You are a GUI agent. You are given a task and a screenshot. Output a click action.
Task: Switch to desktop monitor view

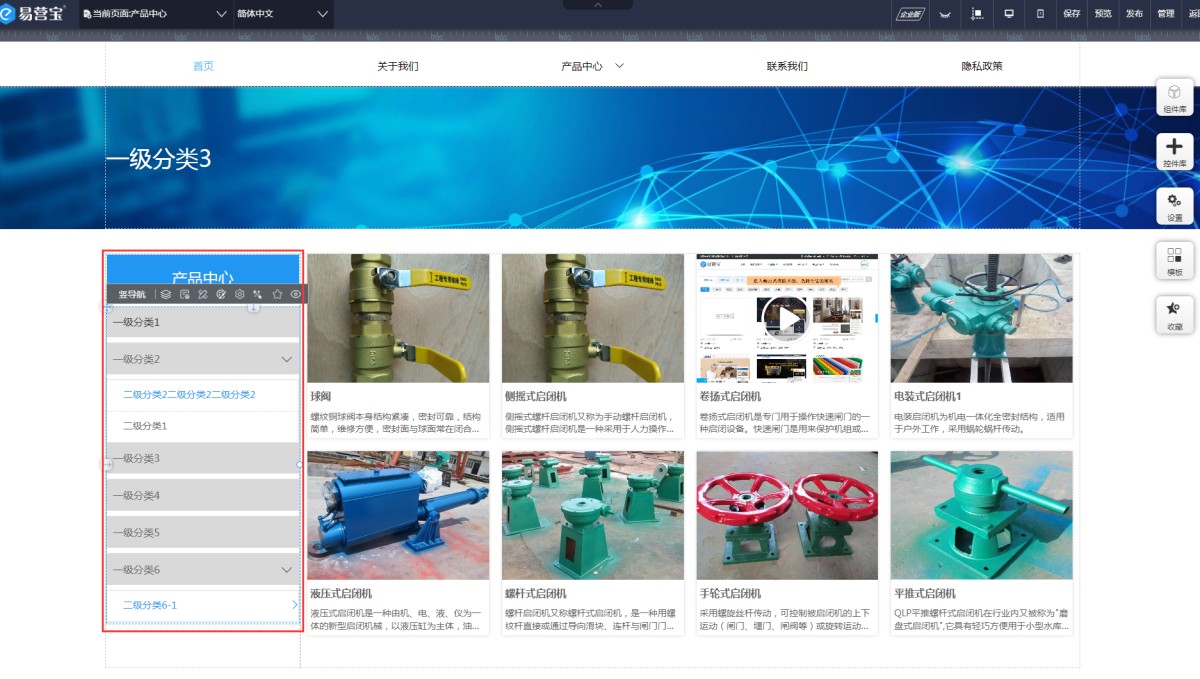coord(1009,14)
